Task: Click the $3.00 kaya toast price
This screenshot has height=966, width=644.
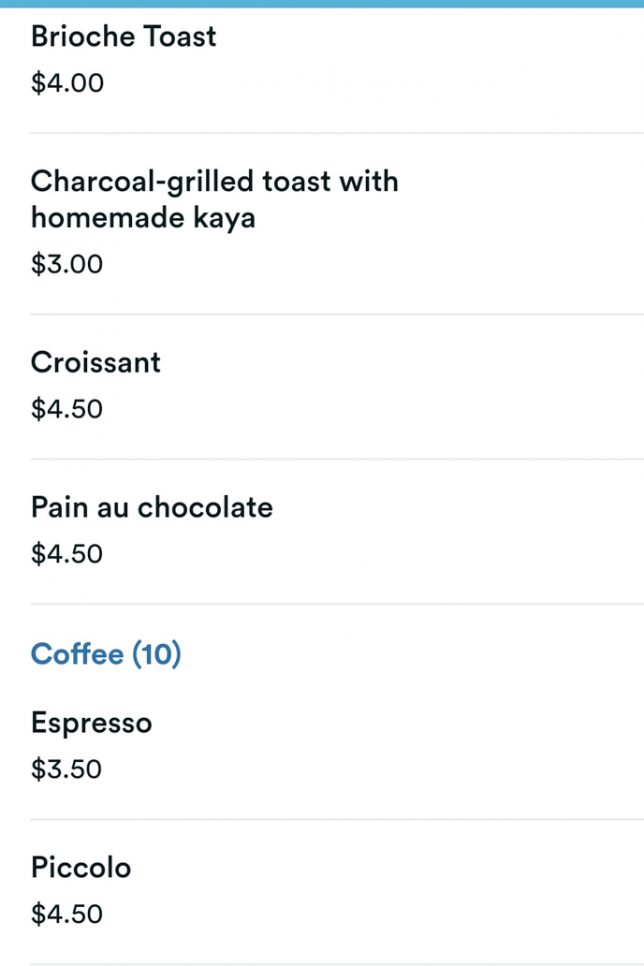Action: 67,265
